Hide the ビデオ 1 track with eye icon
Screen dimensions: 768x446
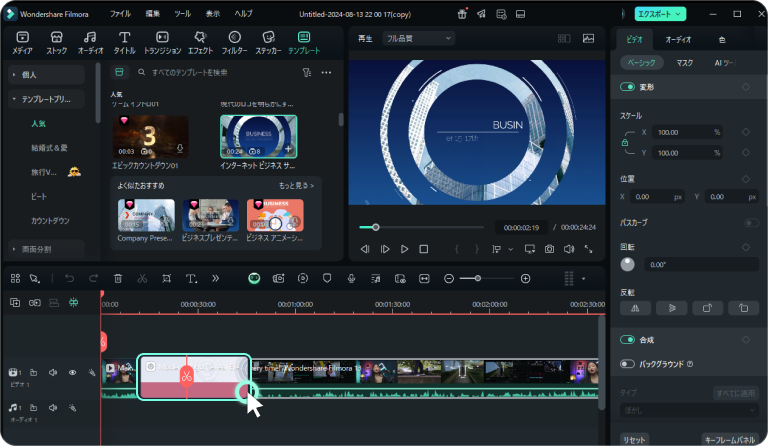pyautogui.click(x=72, y=373)
